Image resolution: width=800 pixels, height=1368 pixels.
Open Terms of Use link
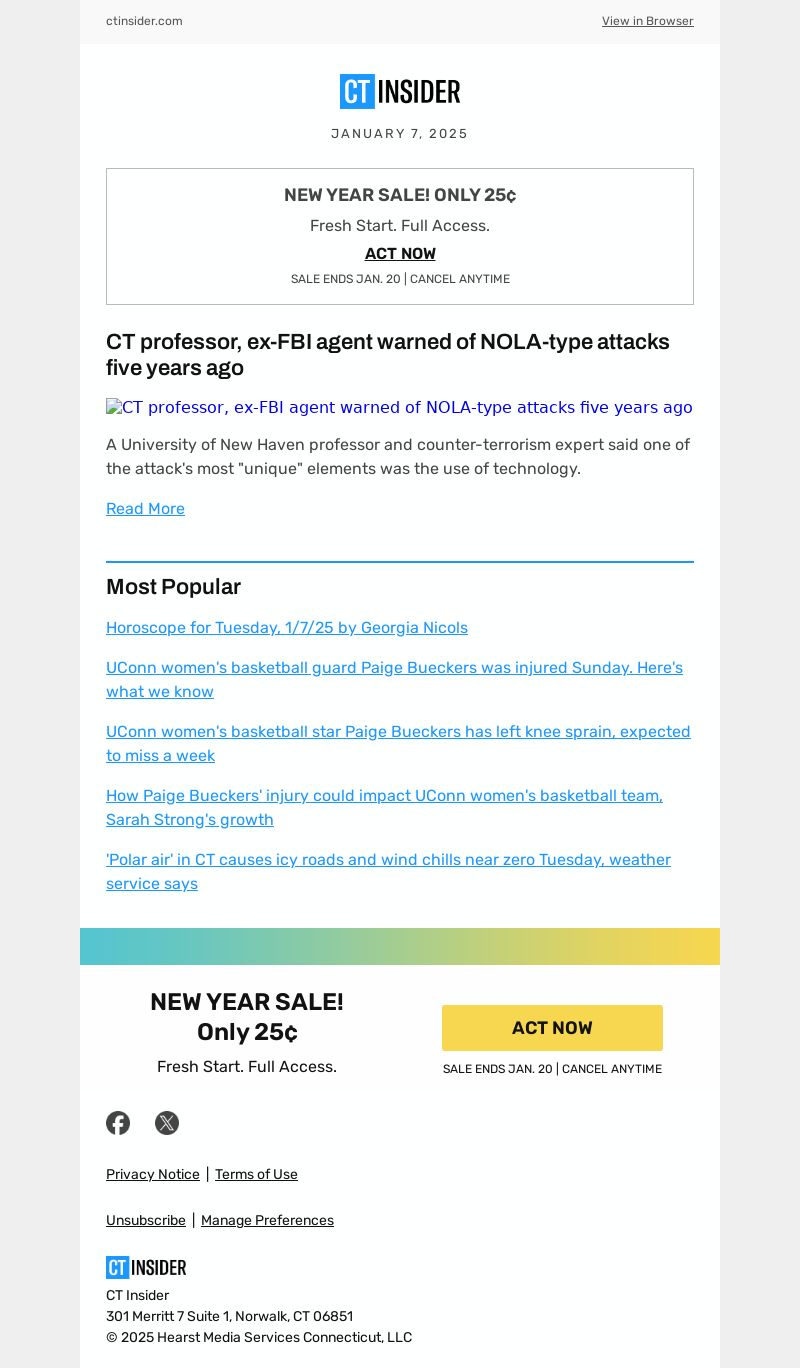click(x=256, y=1174)
